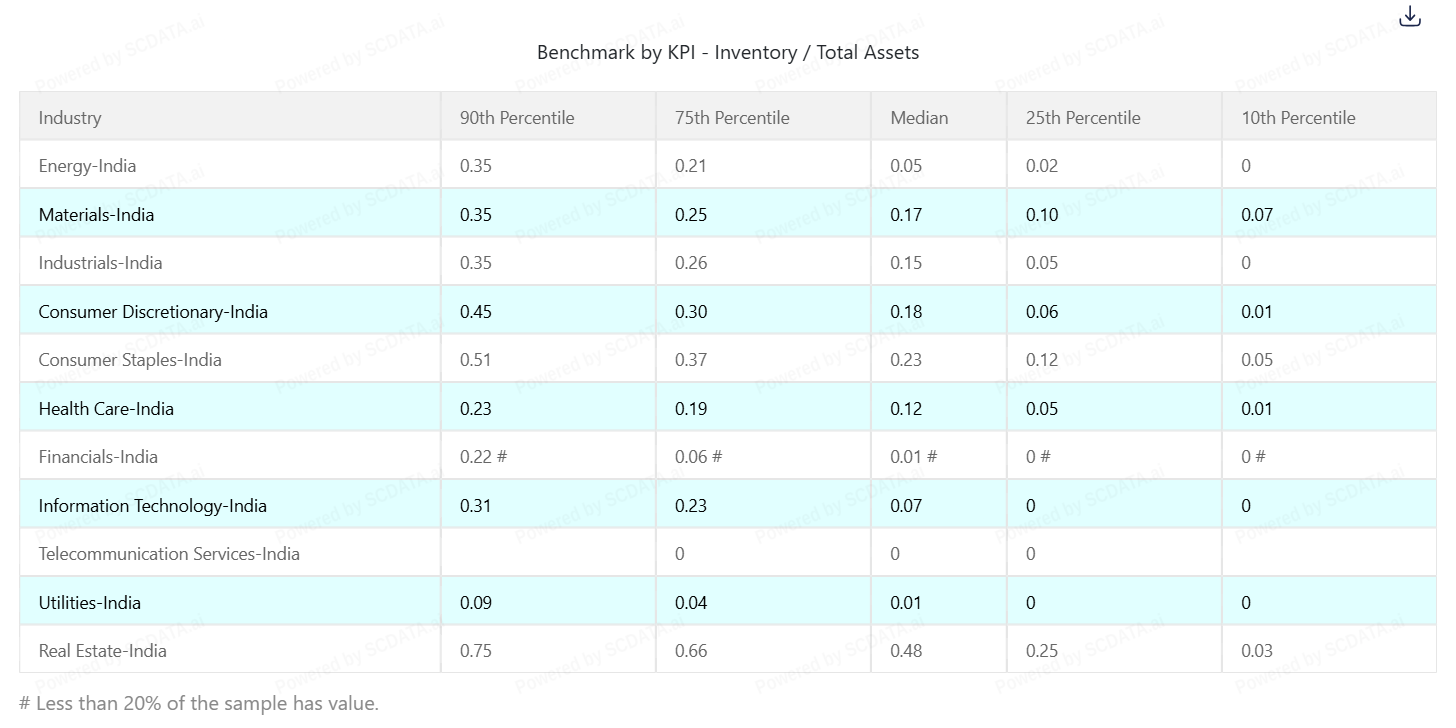Click the 10th Percentile column header
The width and height of the screenshot is (1456, 728).
tap(1298, 117)
